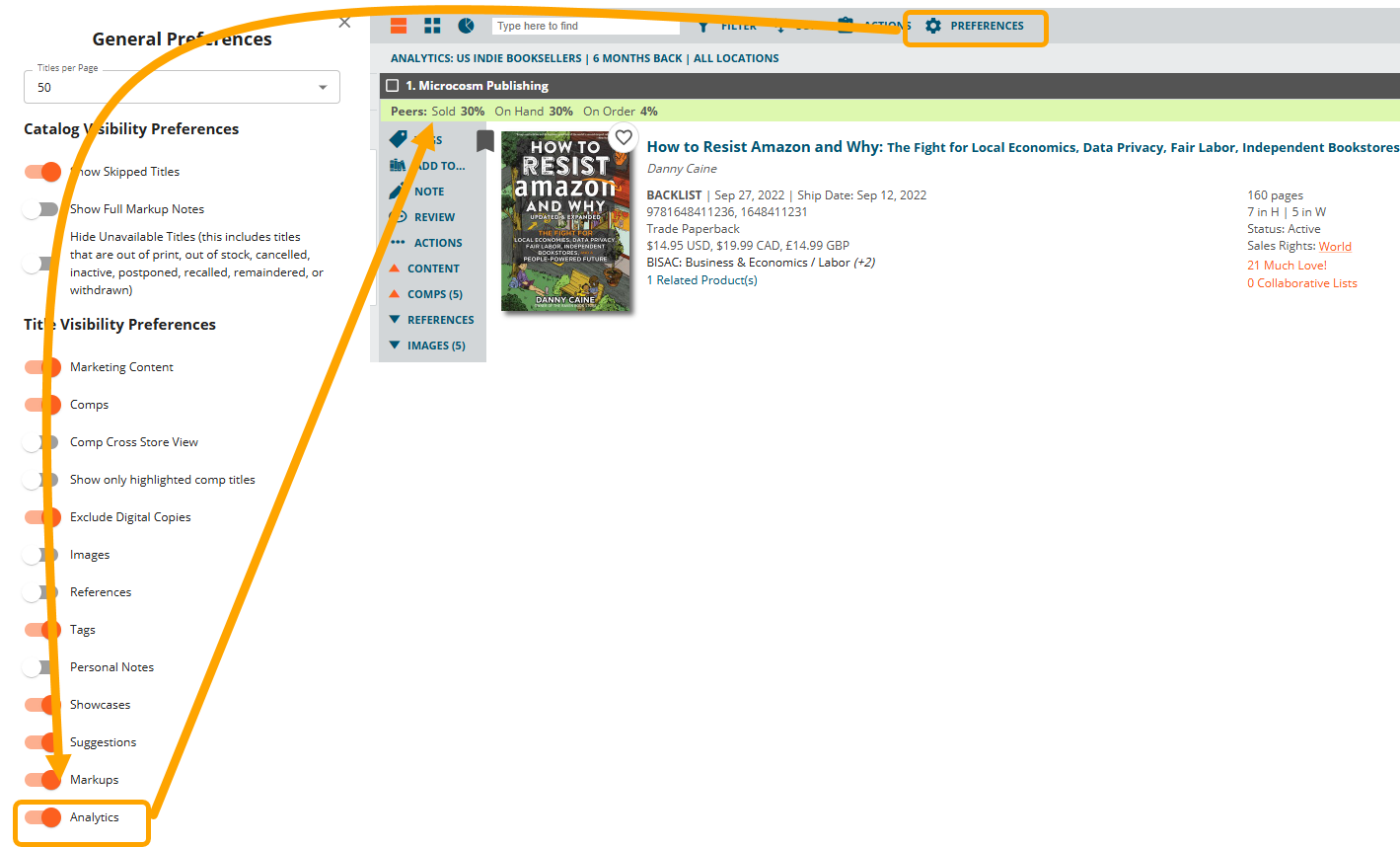Turn on the Images visibility toggle
Viewport: 1400px width, 847px height.
coord(40,555)
